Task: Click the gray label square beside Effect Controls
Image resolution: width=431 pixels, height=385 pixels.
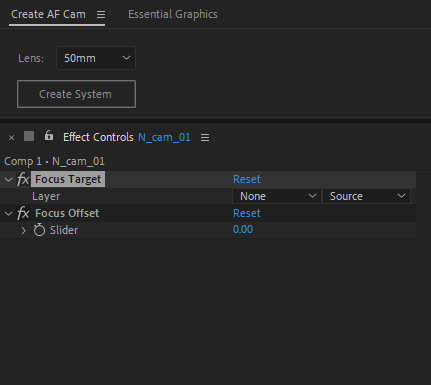Action: (x=29, y=136)
